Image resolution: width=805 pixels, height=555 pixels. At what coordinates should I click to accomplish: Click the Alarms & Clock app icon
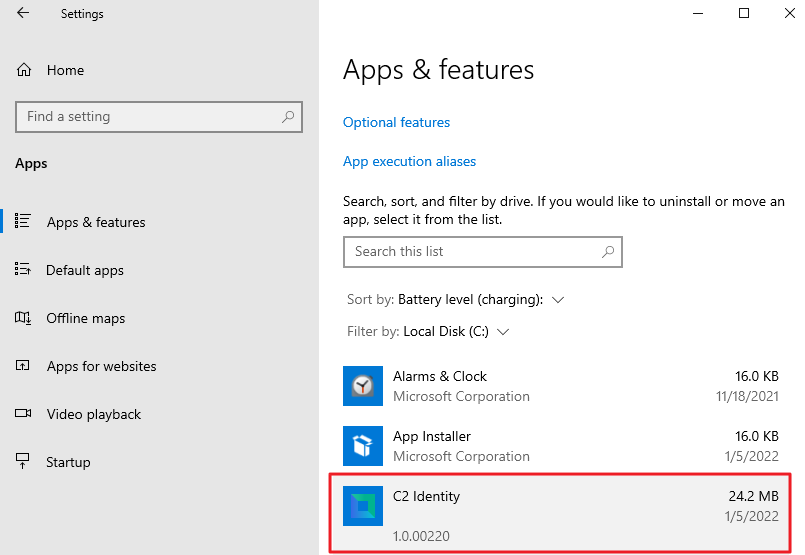tap(361, 386)
